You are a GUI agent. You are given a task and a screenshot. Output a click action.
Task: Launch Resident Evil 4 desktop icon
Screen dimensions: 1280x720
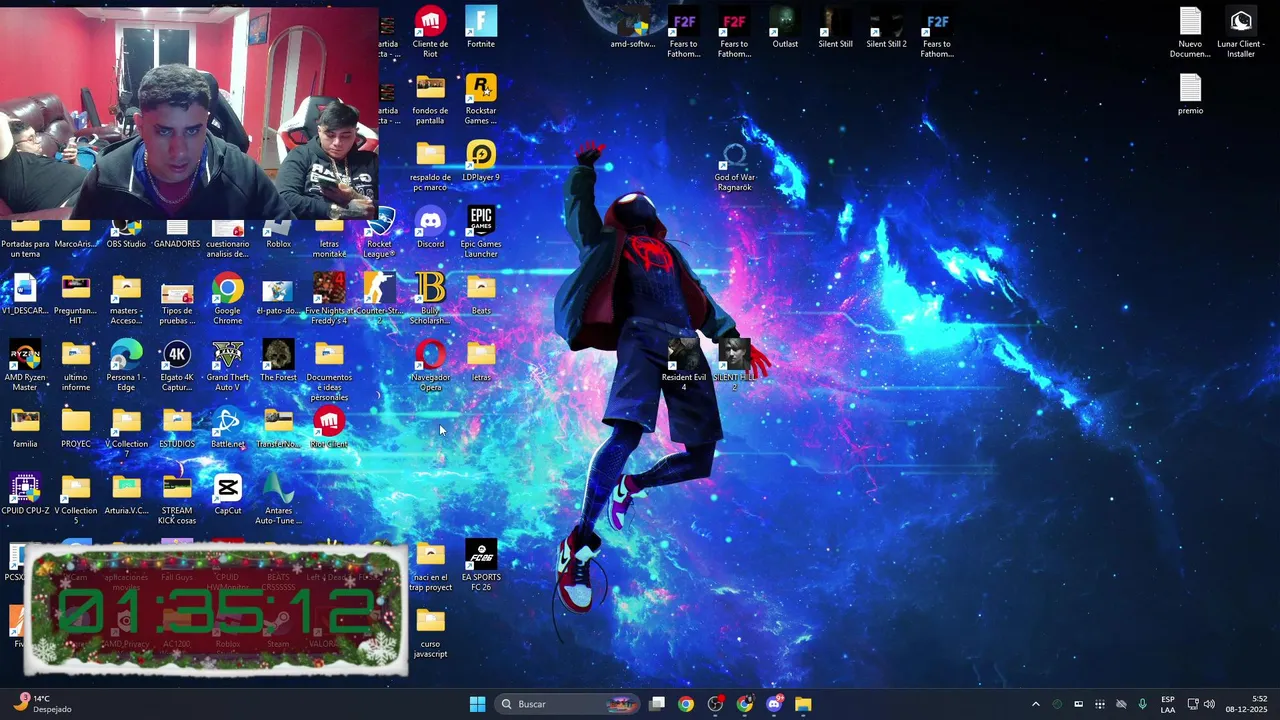pyautogui.click(x=684, y=366)
